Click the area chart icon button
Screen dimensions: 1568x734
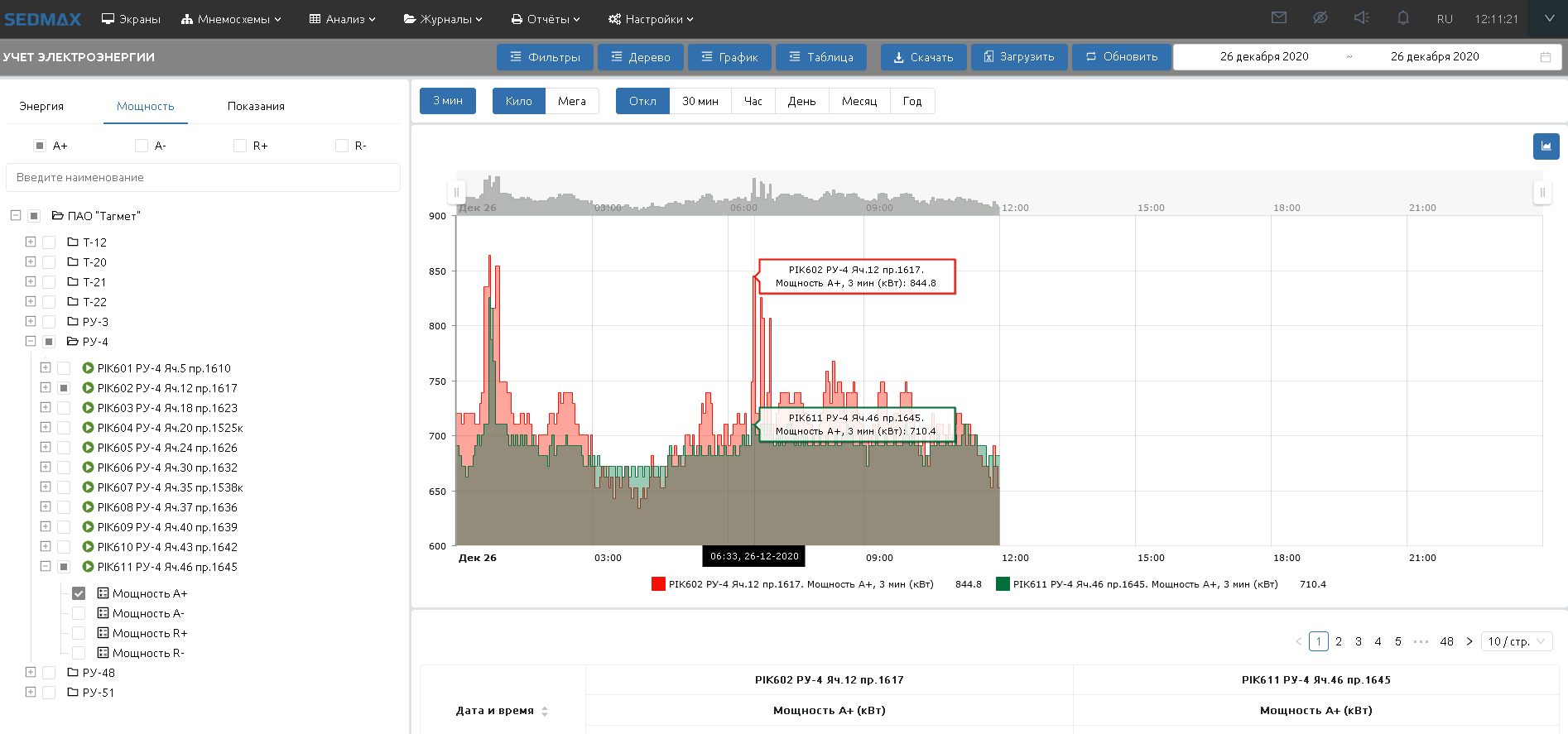(1546, 146)
